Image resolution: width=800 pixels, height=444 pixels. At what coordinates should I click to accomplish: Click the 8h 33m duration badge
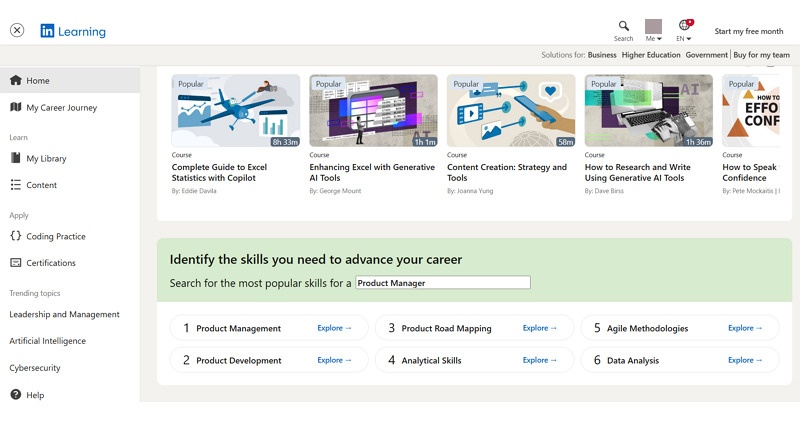tap(285, 142)
